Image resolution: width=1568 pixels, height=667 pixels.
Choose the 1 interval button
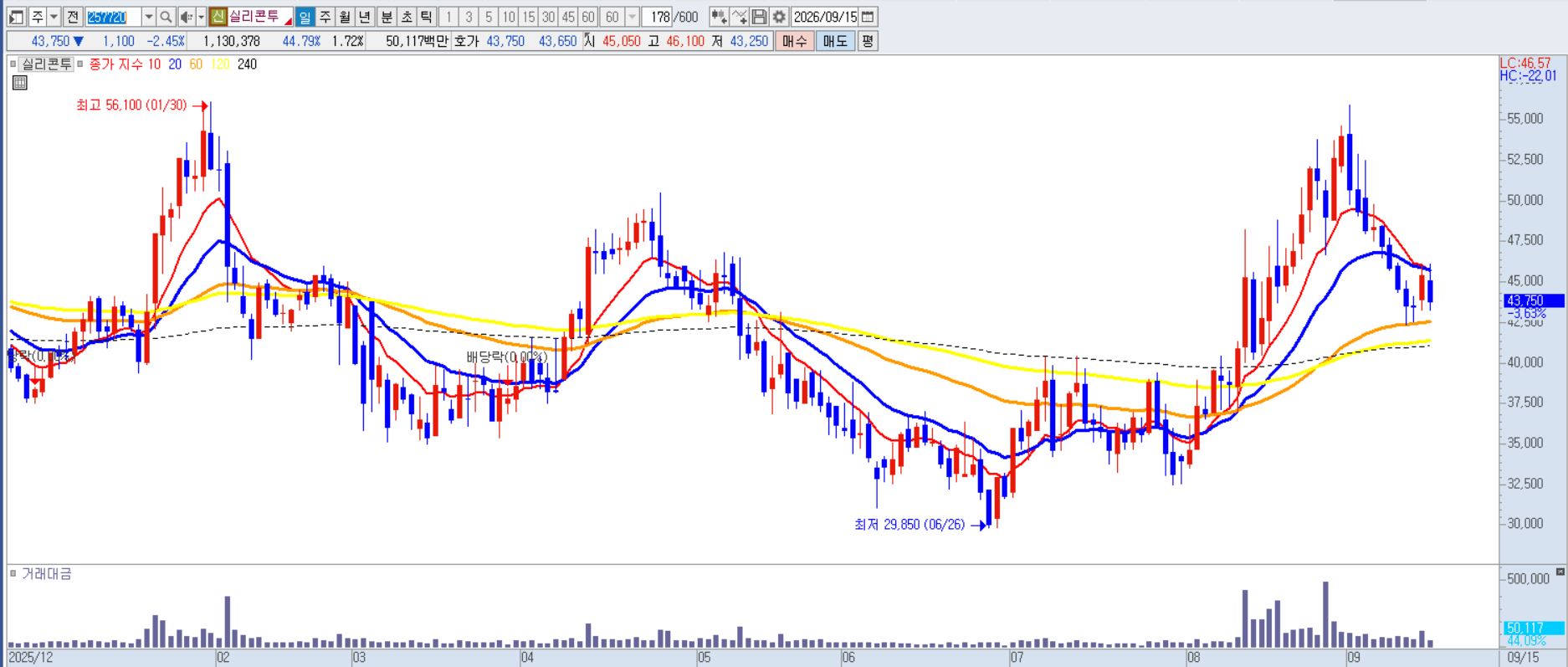click(448, 17)
